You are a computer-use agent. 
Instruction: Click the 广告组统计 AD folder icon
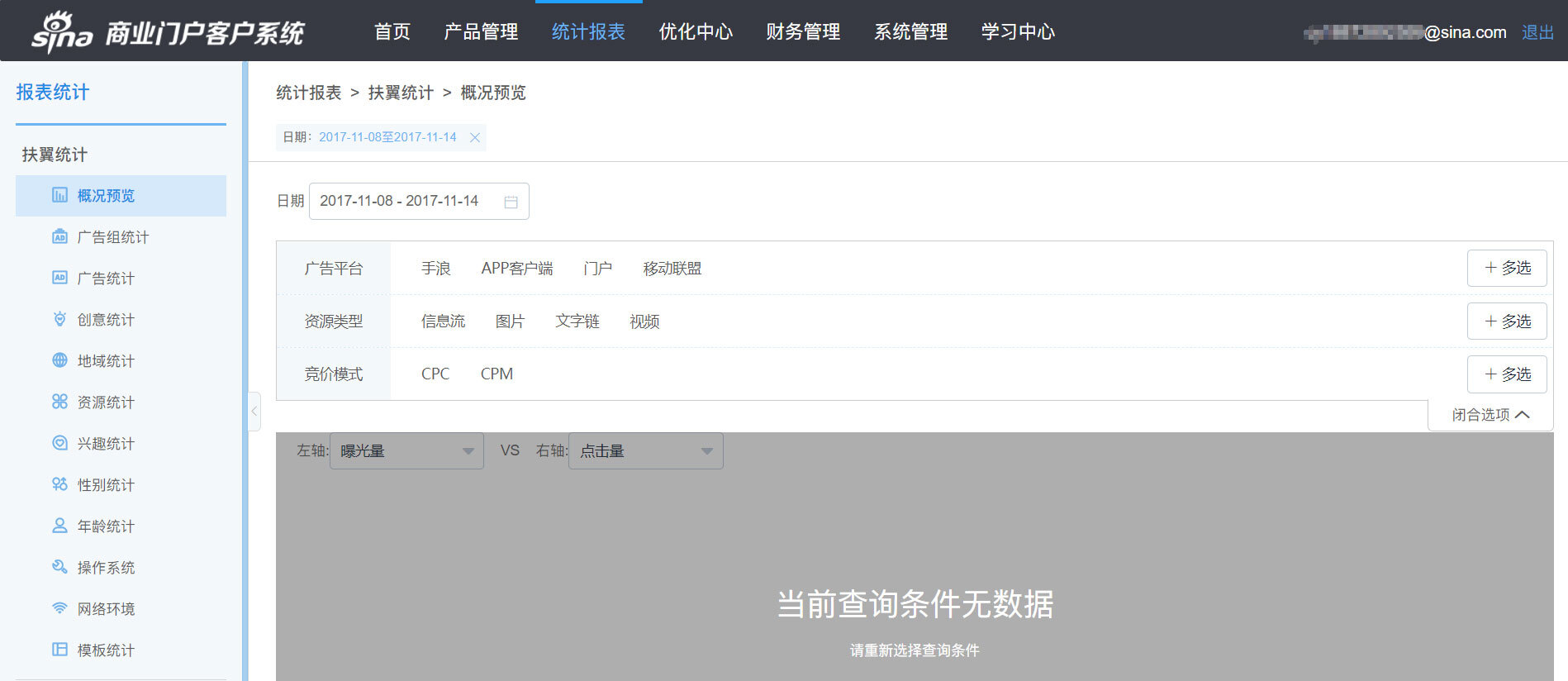click(59, 236)
